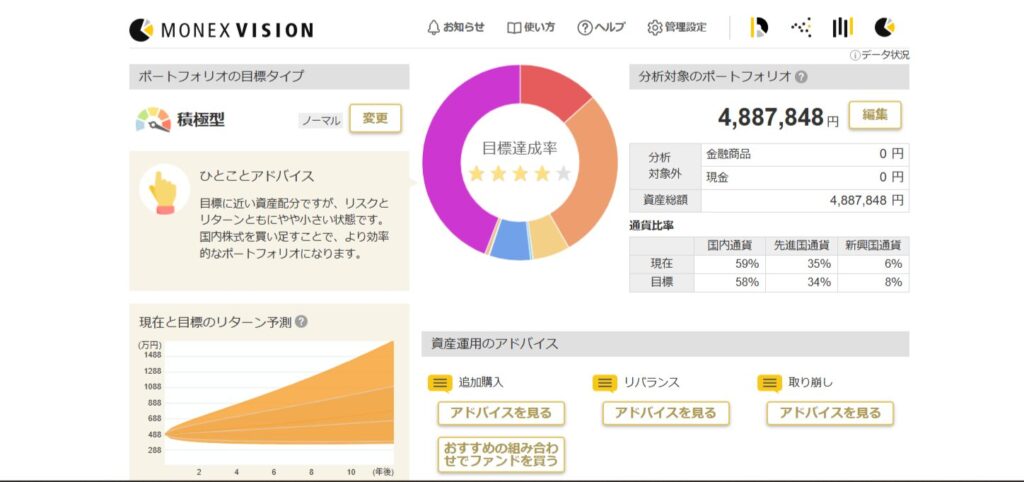
Task: Open お知らせ notifications bell
Action: [x=455, y=27]
